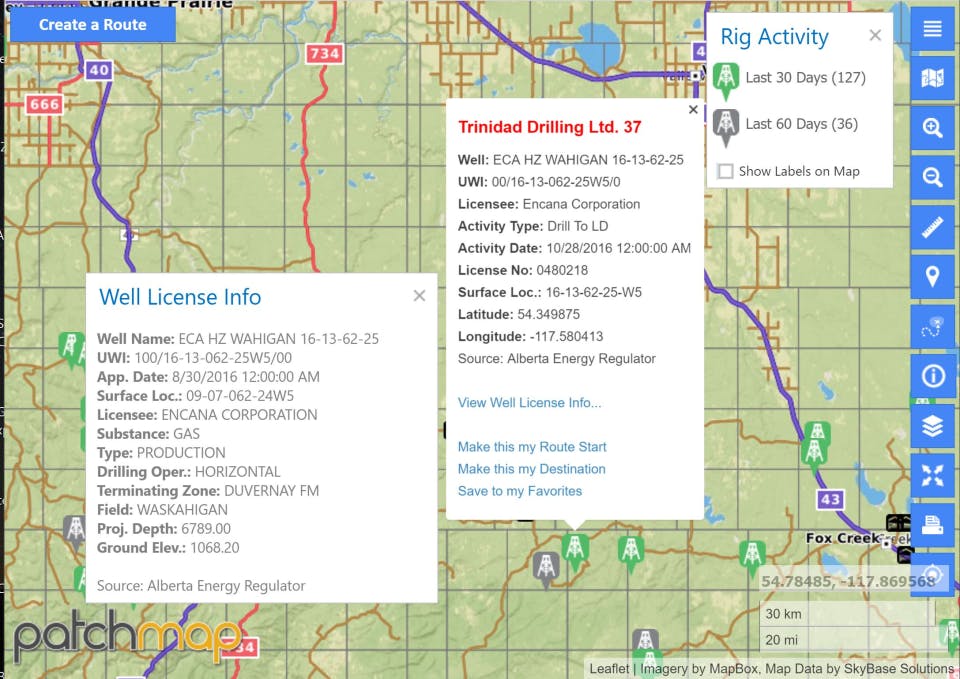Enable Show Labels on Map checkbox

click(726, 171)
